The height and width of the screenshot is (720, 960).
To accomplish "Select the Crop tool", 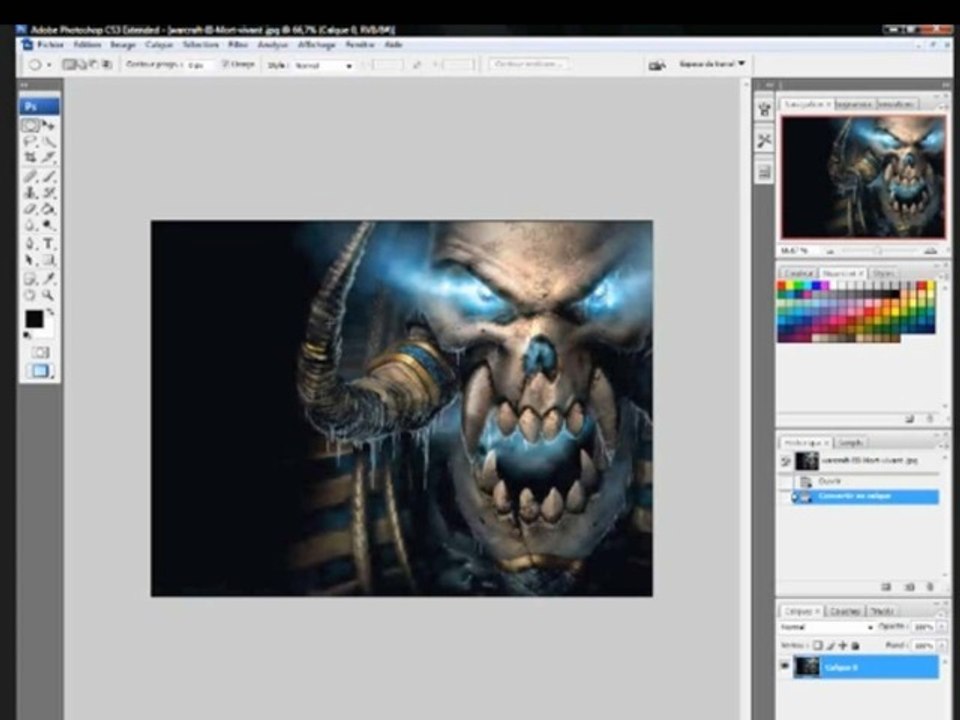I will [31, 157].
